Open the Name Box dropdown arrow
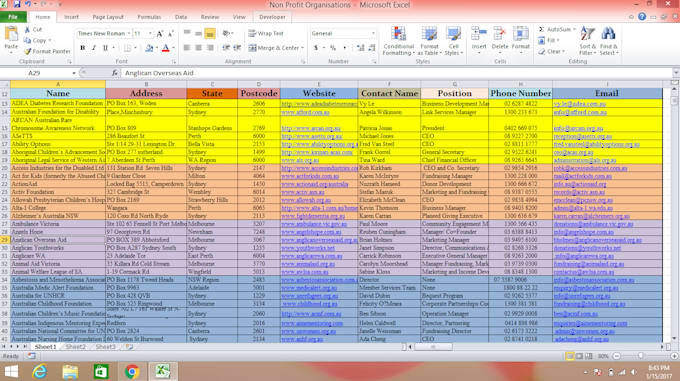680x381 pixels. coord(74,73)
